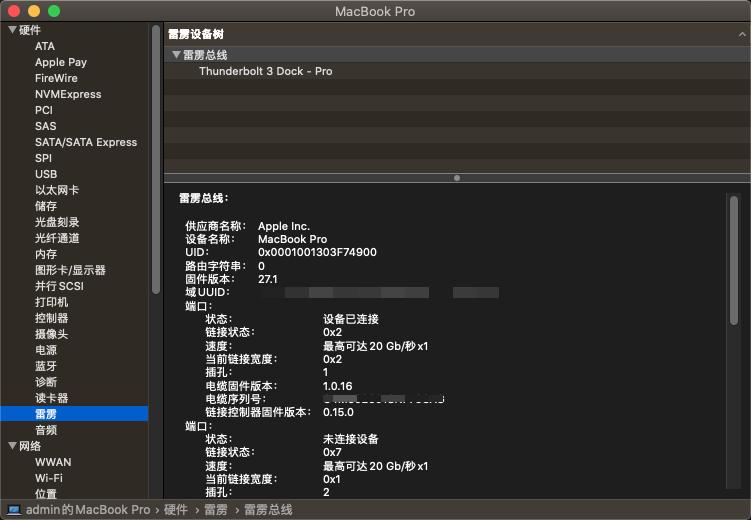Select SPI in the sidebar
The width and height of the screenshot is (751, 520).
point(43,158)
